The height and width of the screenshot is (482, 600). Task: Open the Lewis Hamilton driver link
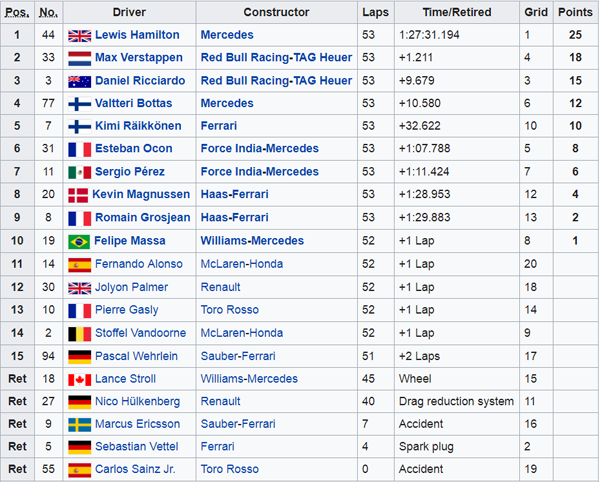pos(137,35)
